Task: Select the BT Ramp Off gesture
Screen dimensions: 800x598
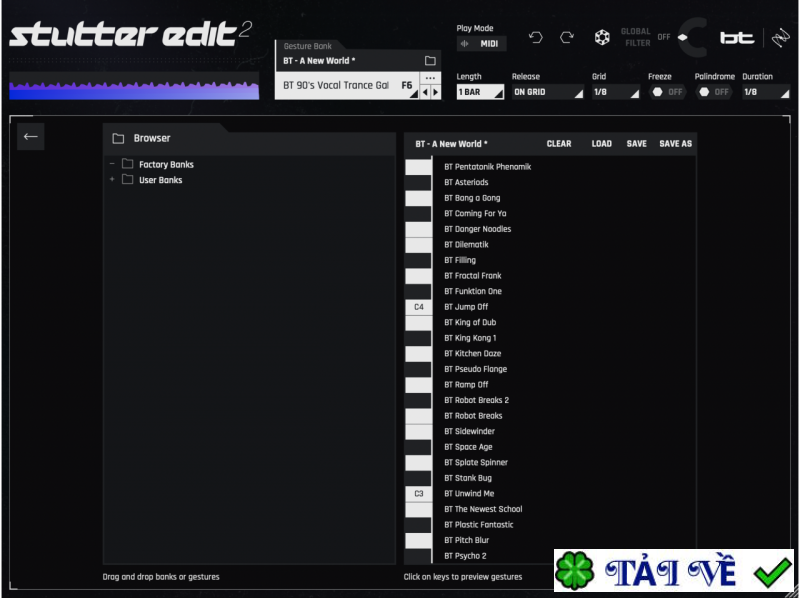Action: (x=466, y=385)
